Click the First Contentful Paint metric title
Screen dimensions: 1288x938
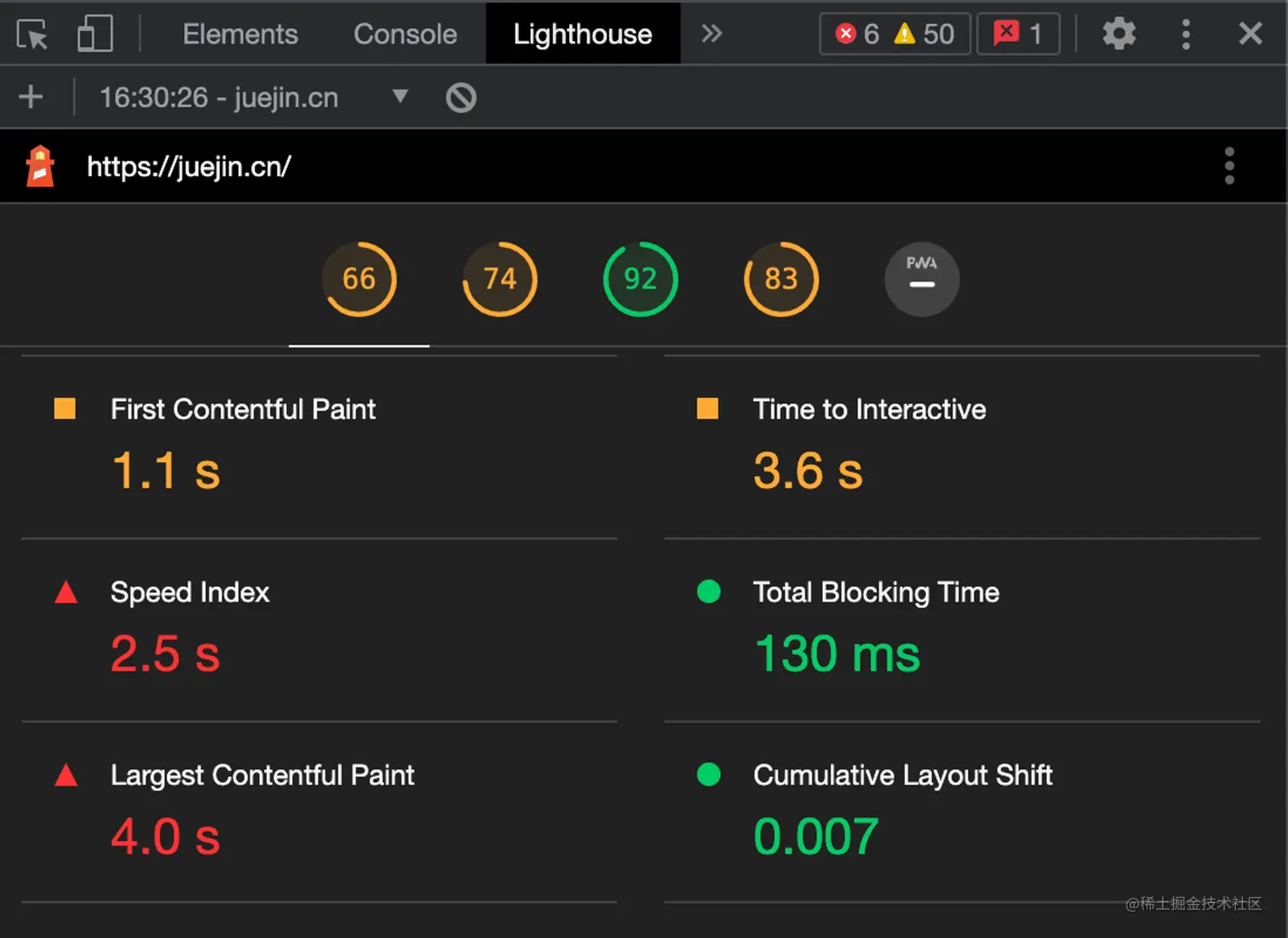[243, 409]
